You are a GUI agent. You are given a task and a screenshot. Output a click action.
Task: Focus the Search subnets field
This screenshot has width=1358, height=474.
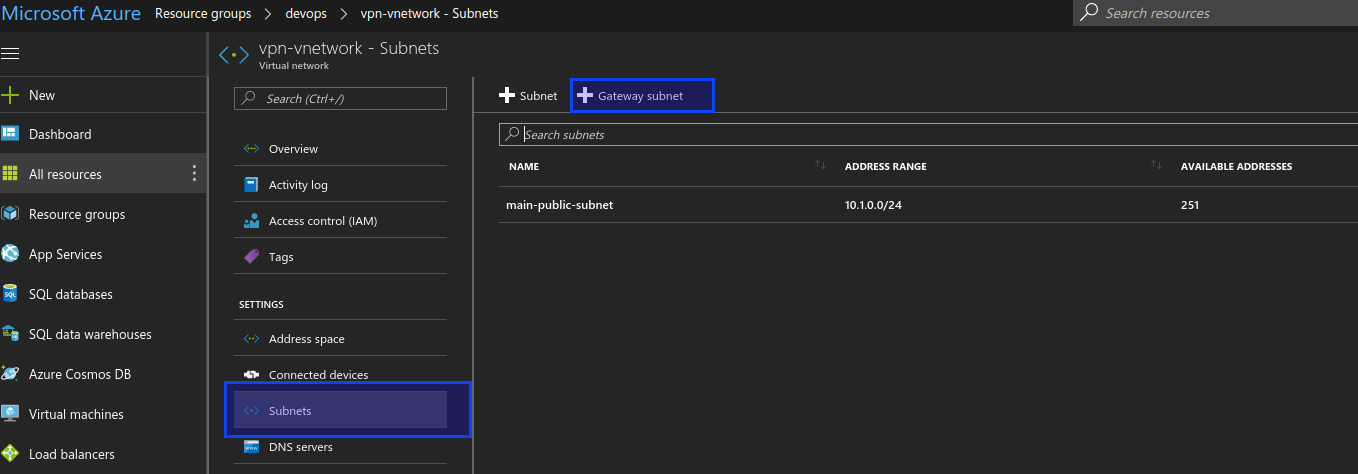(928, 134)
